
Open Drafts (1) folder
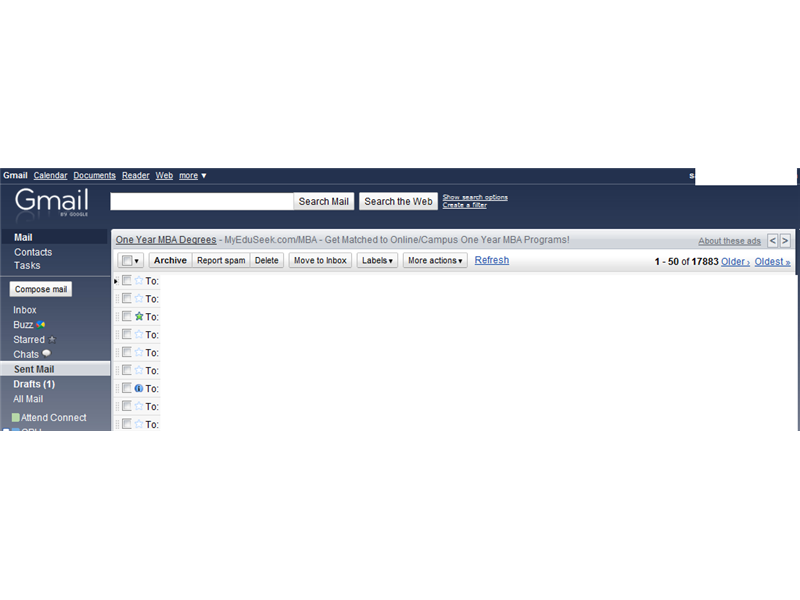coord(34,384)
